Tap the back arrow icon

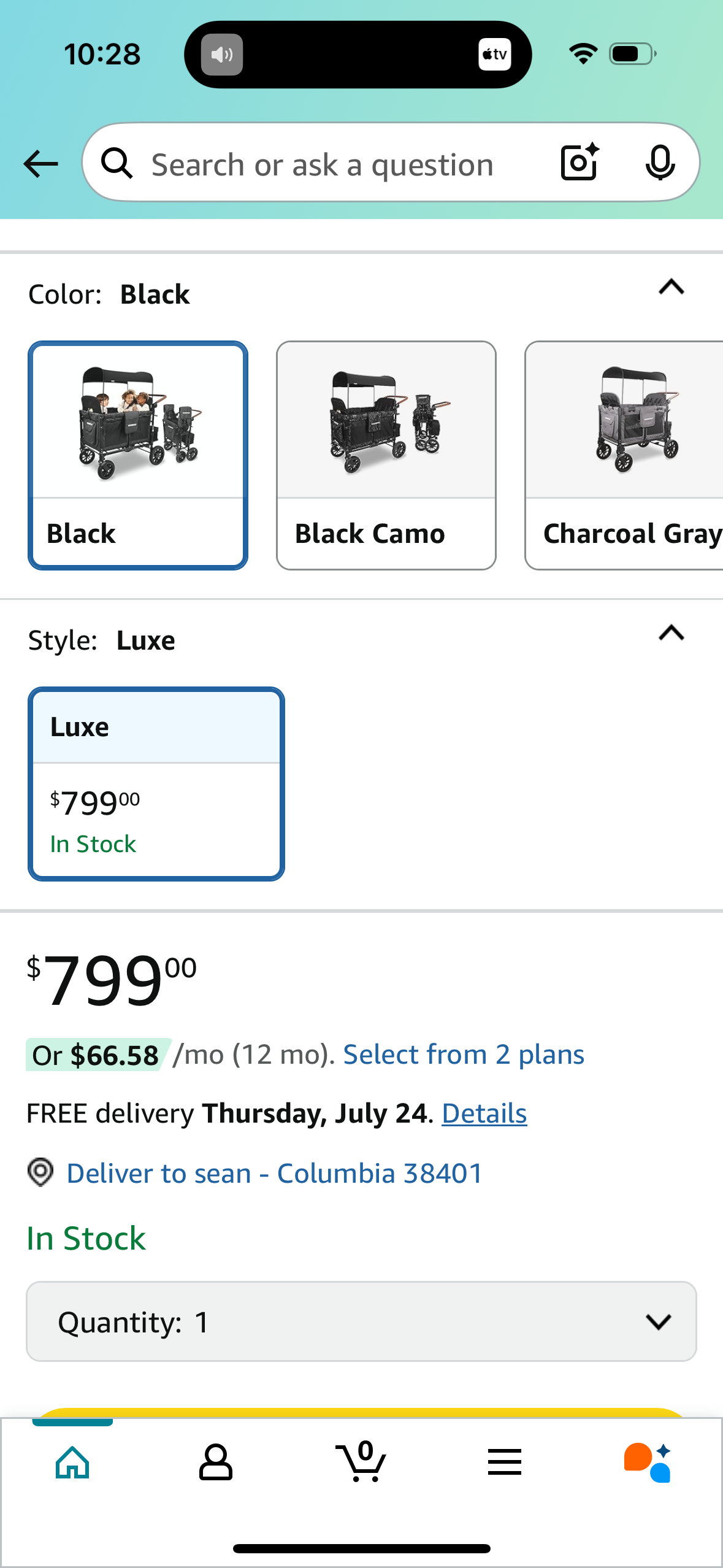[x=40, y=164]
